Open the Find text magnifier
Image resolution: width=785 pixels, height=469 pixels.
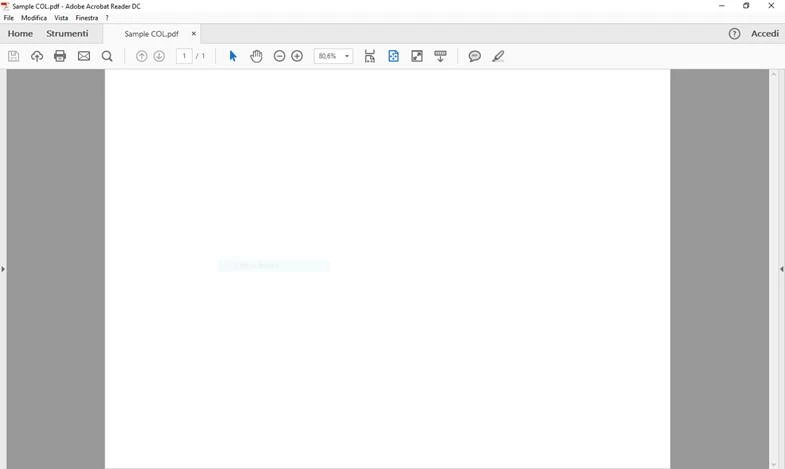pos(107,56)
